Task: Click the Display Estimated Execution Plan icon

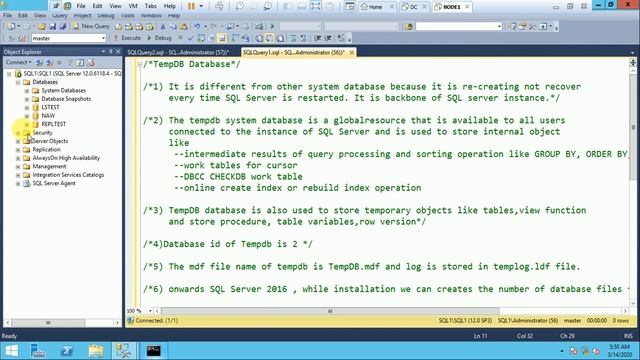Action: tap(201, 38)
